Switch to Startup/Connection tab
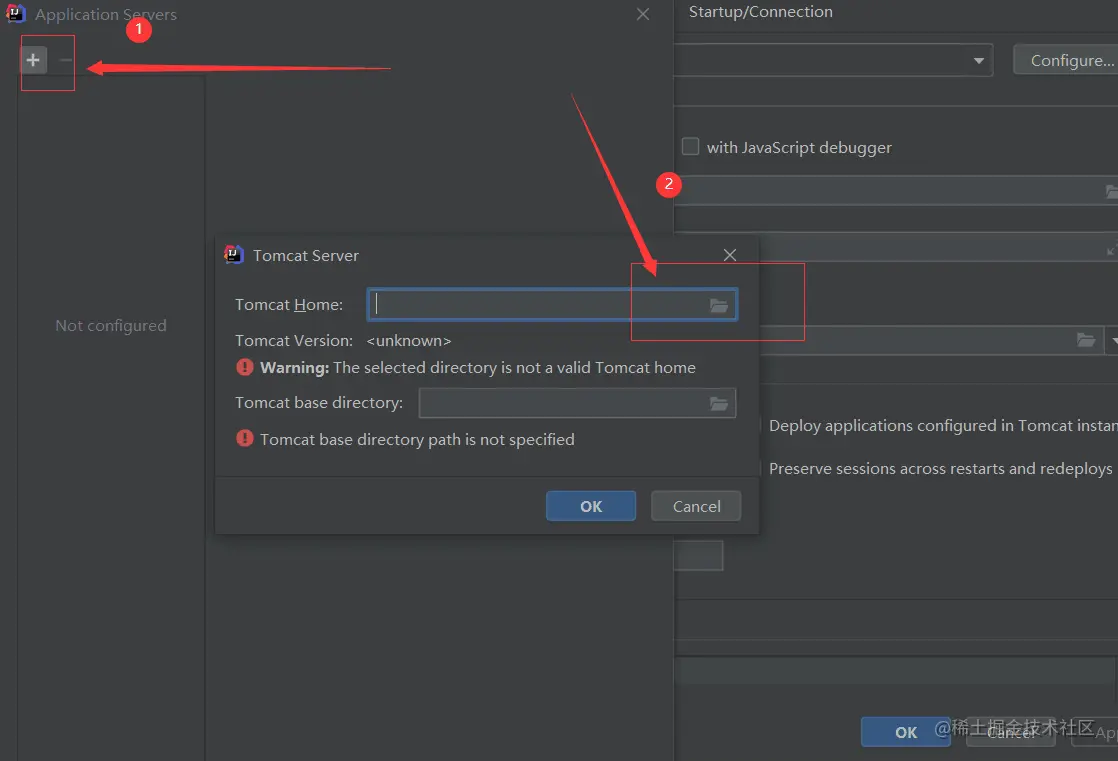This screenshot has height=761, width=1118. coord(760,12)
